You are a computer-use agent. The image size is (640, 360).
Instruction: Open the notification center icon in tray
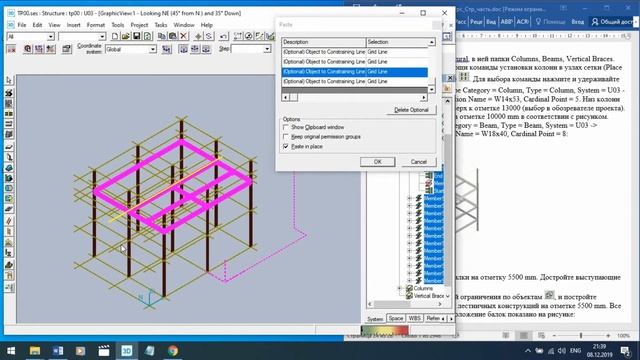[x=625, y=351]
